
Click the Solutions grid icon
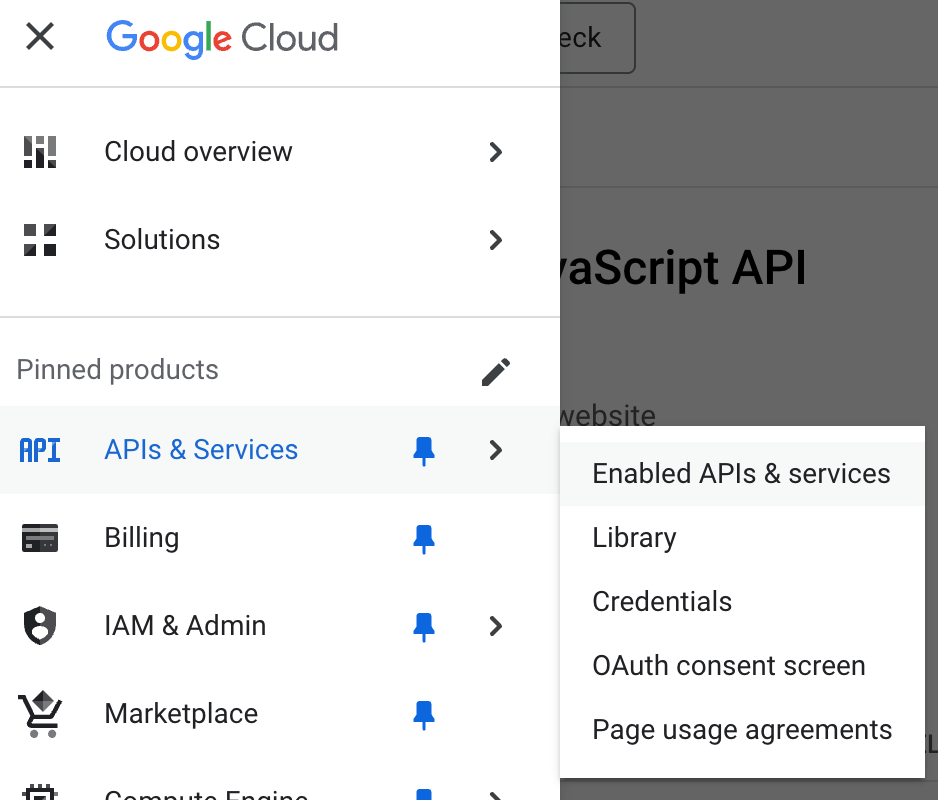pos(40,240)
